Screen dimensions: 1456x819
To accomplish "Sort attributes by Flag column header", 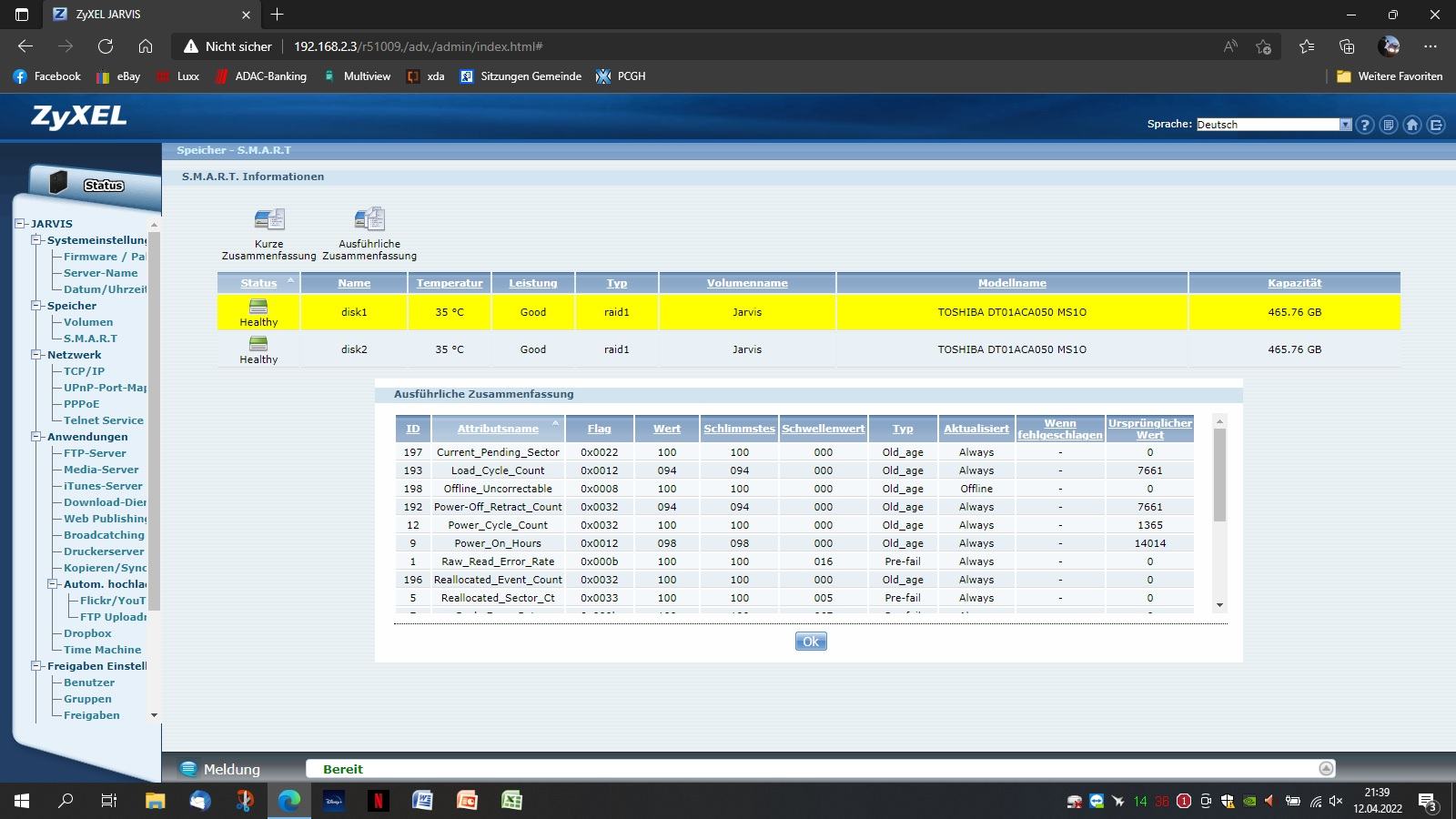I will [599, 429].
